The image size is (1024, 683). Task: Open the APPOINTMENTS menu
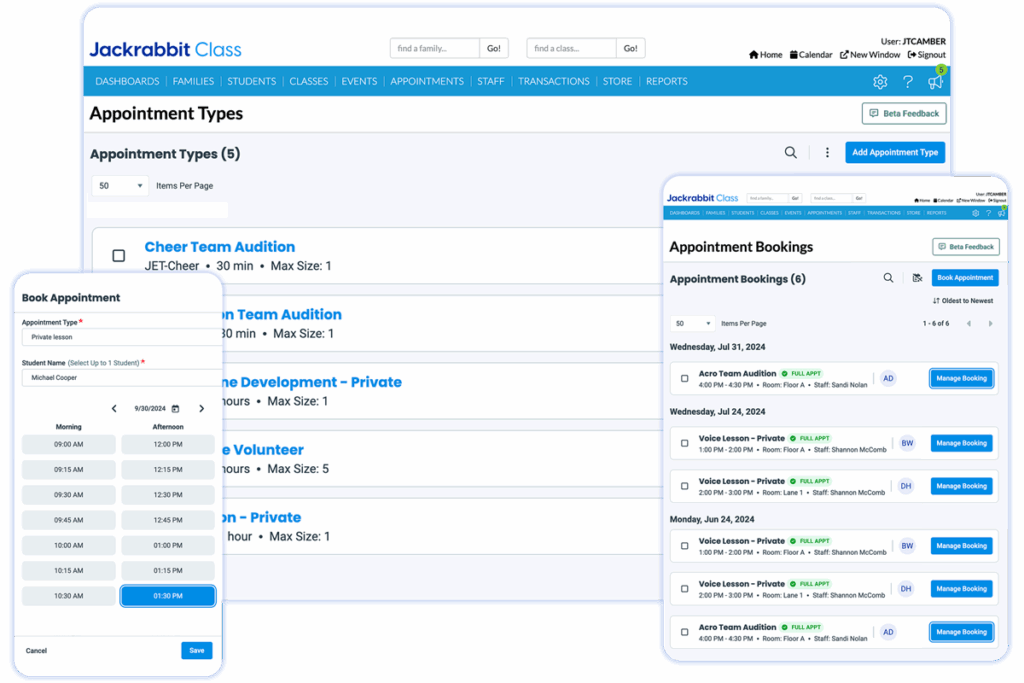click(427, 82)
